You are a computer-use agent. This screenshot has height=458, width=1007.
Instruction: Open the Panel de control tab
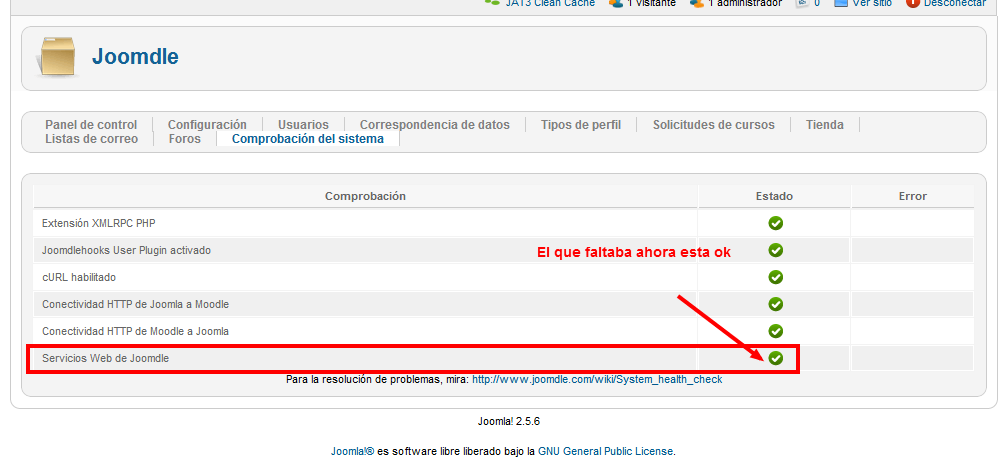click(91, 125)
